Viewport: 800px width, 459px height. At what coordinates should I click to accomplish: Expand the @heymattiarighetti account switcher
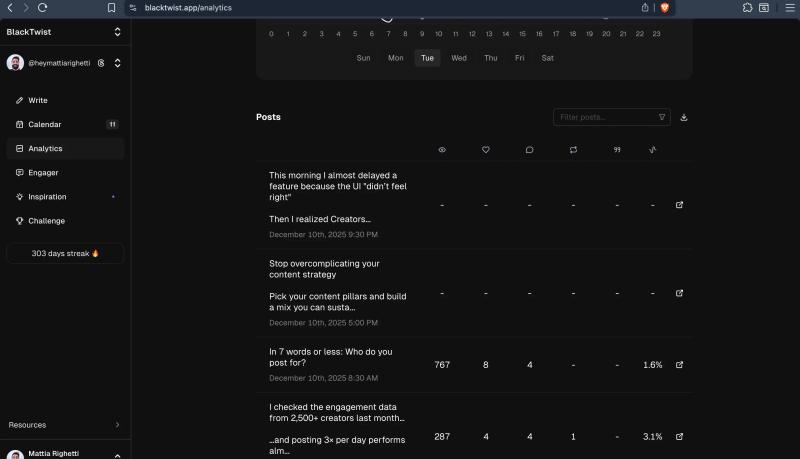[x=117, y=63]
